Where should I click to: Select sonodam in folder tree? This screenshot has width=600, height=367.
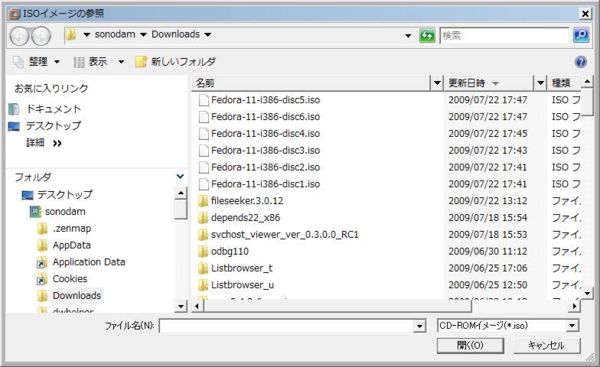(x=58, y=212)
